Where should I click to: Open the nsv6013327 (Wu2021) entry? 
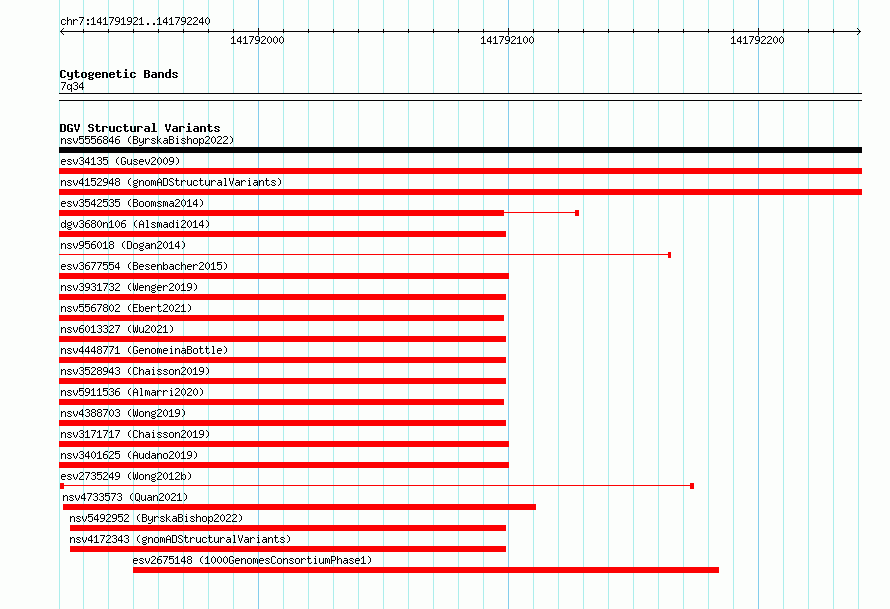(117, 329)
